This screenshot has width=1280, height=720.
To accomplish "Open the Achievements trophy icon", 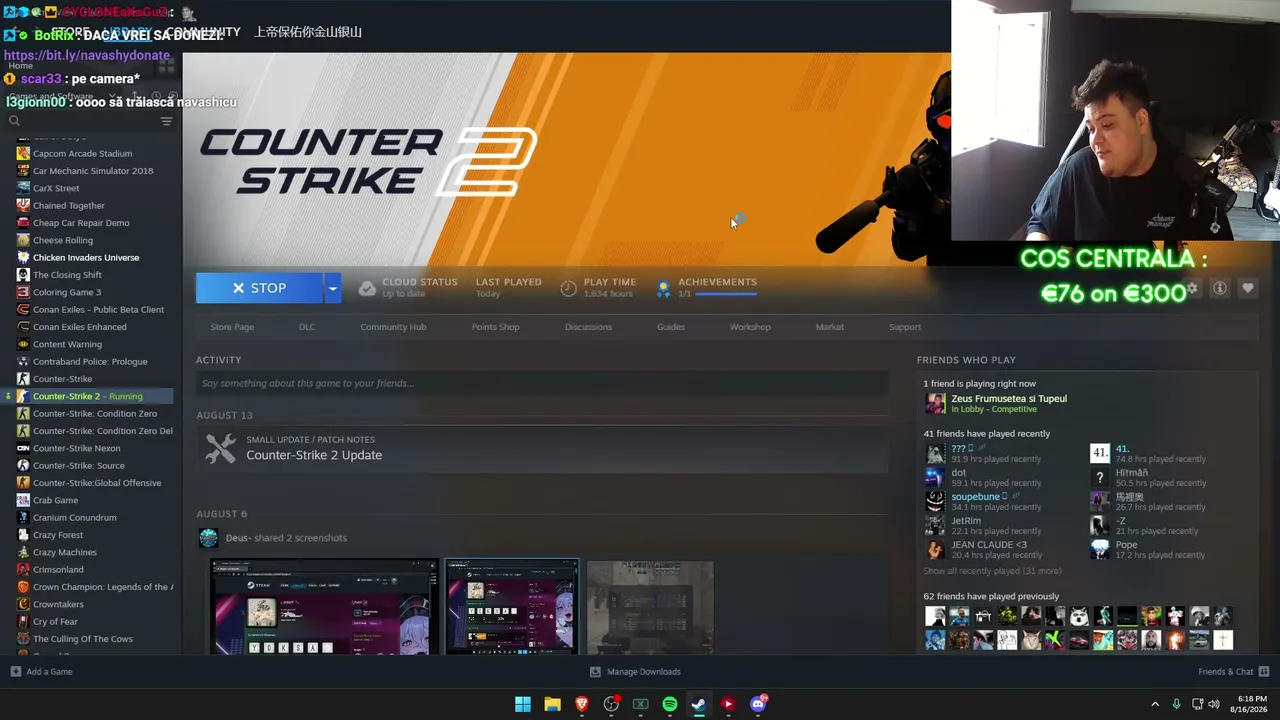I will (662, 288).
